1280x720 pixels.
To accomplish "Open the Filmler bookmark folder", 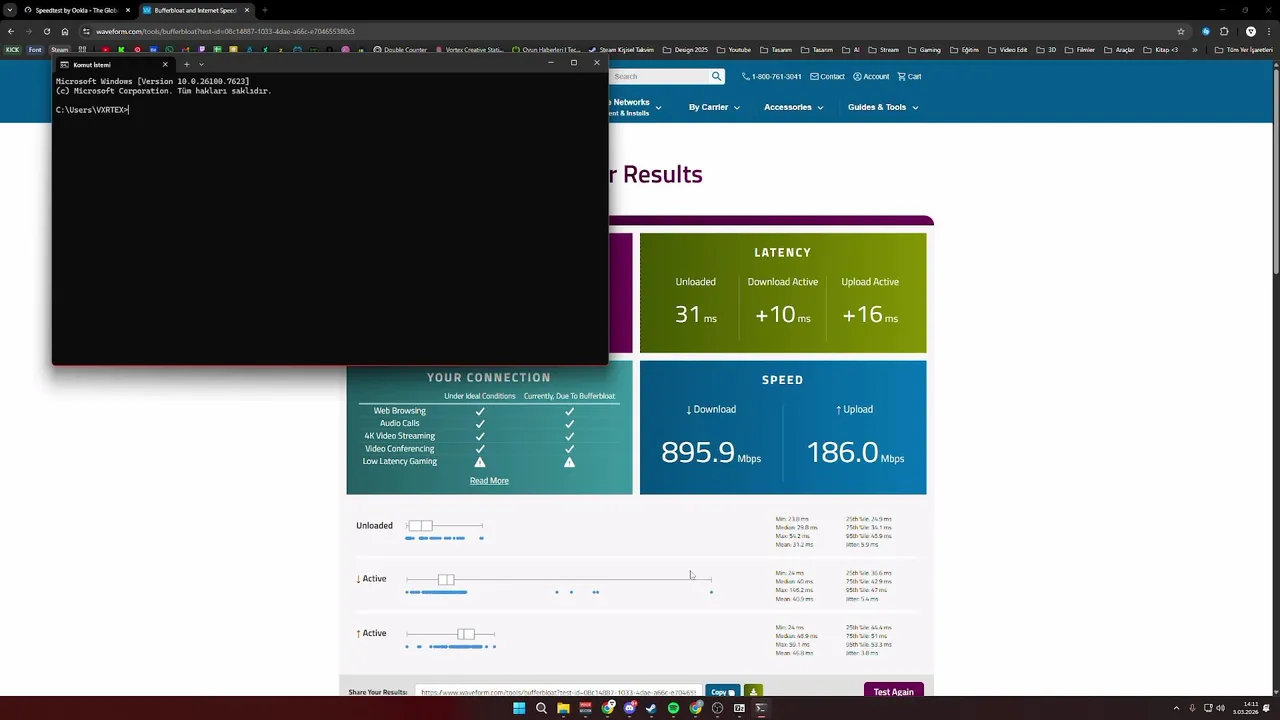I will (x=1079, y=49).
